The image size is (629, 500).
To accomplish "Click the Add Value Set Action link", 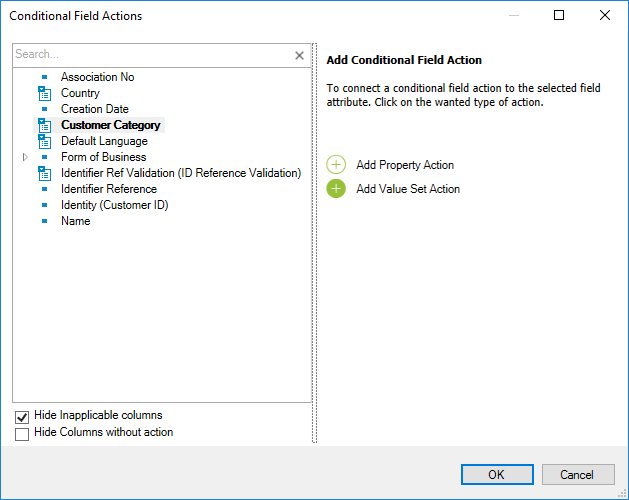I will 408,189.
